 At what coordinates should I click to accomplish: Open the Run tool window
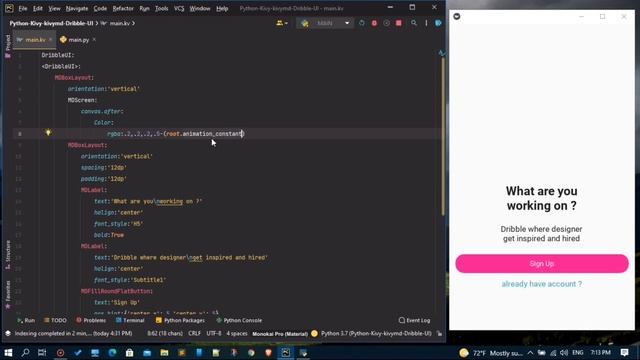[x=26, y=320]
